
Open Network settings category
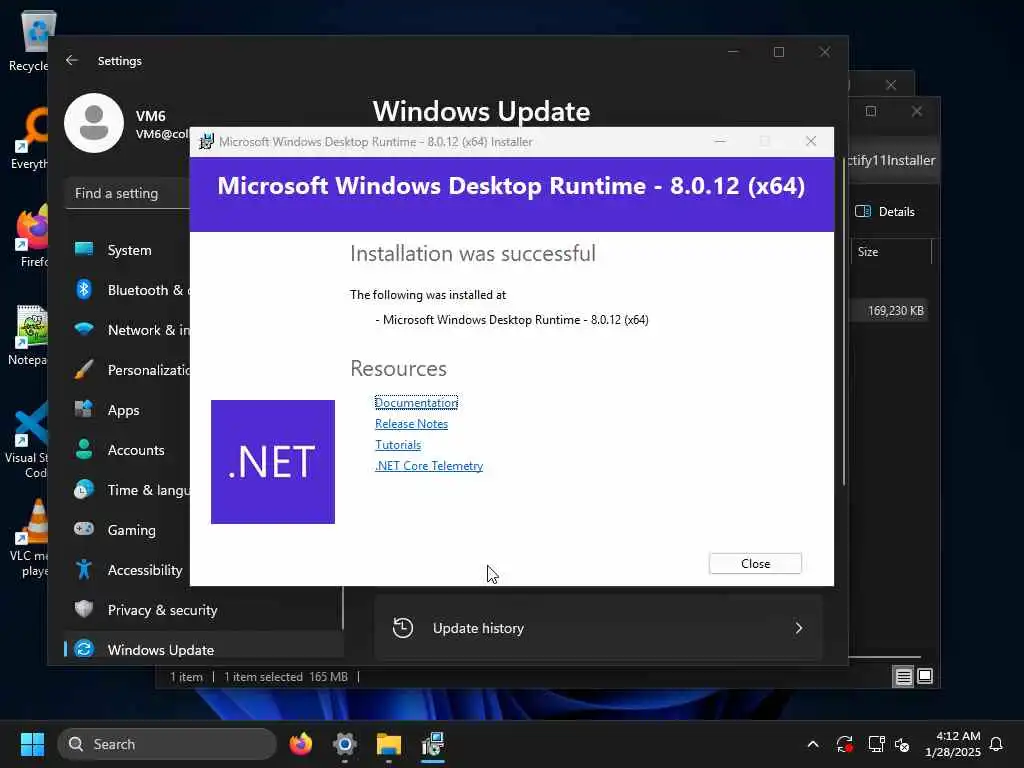129,330
